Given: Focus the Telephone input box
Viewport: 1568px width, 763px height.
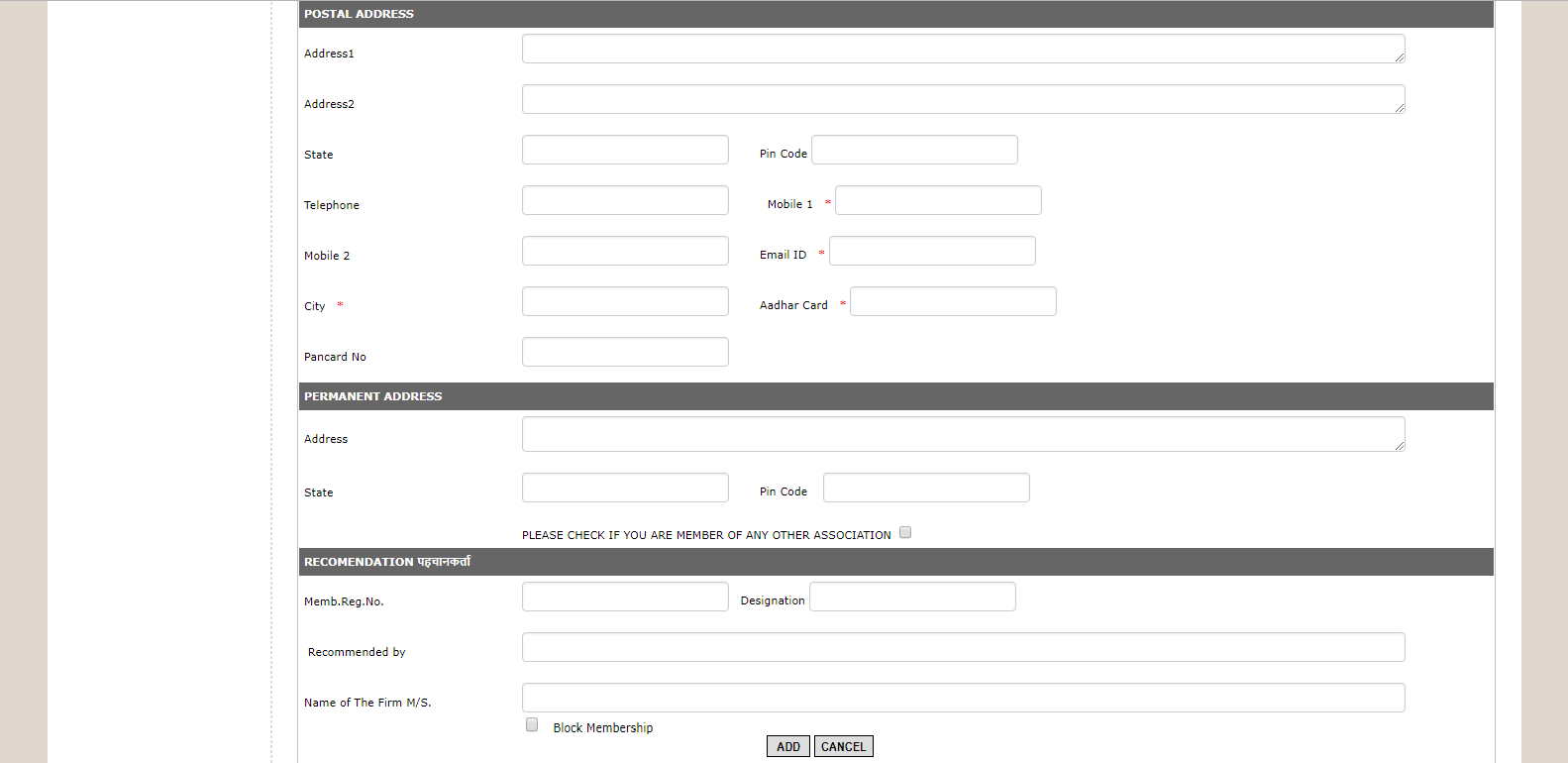Looking at the screenshot, I should click(625, 200).
